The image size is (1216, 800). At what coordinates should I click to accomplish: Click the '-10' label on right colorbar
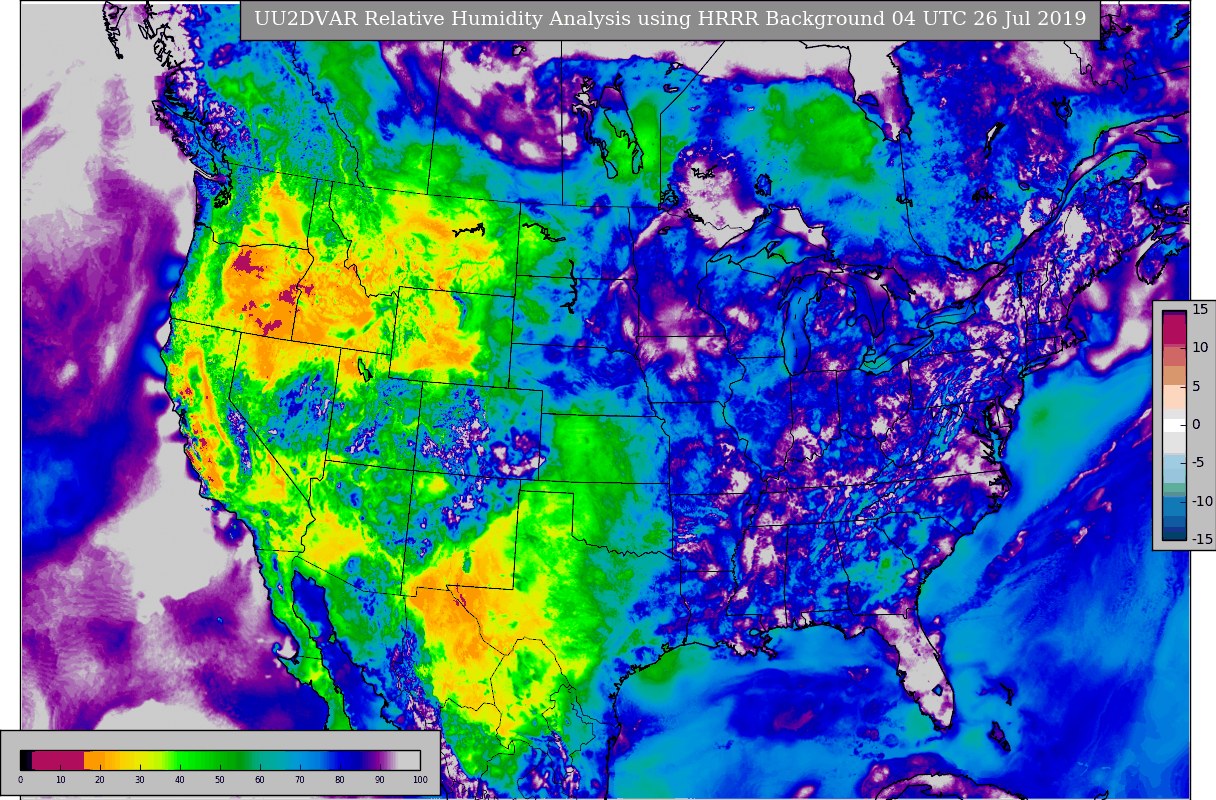(x=1202, y=501)
